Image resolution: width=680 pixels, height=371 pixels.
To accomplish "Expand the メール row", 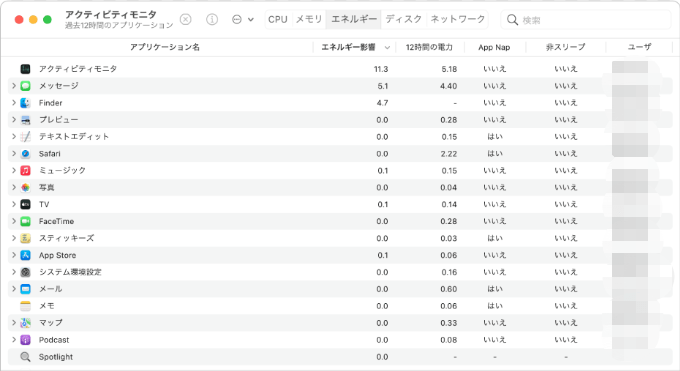I will 13,289.
